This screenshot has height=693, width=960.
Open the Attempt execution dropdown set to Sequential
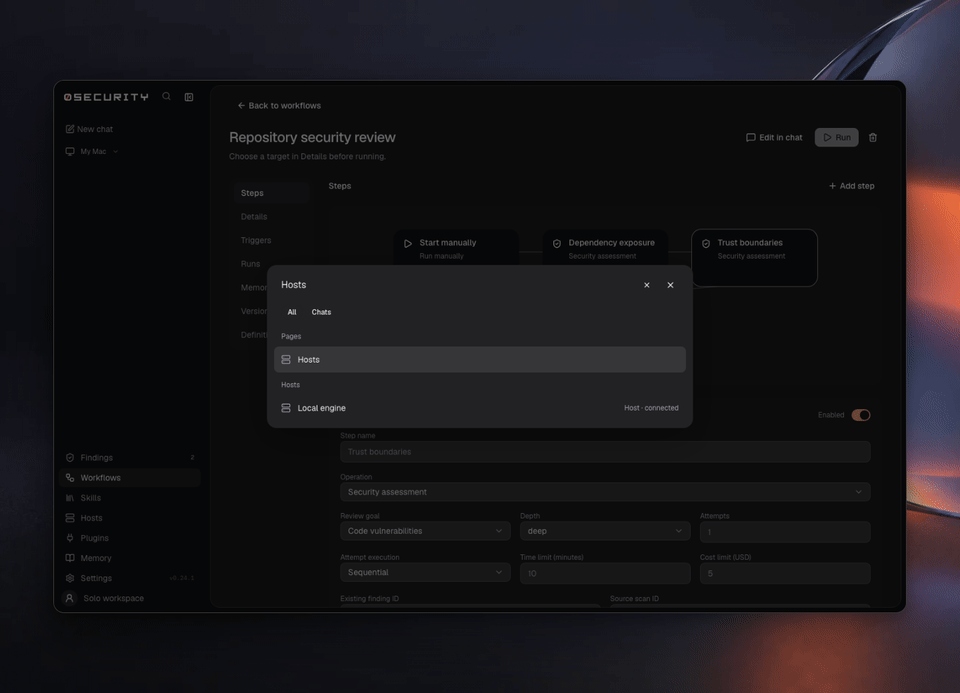point(425,572)
